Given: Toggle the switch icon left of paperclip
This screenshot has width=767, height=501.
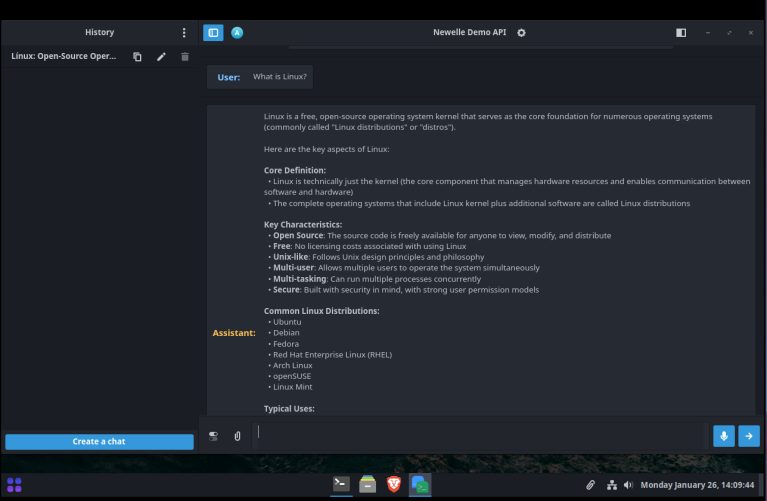Looking at the screenshot, I should pyautogui.click(x=213, y=436).
